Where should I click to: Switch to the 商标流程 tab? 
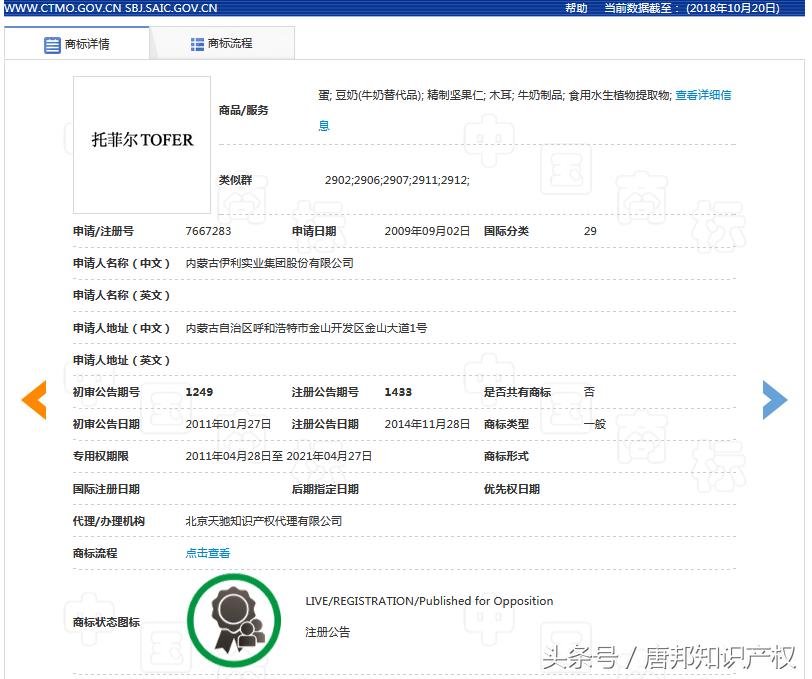coord(231,43)
